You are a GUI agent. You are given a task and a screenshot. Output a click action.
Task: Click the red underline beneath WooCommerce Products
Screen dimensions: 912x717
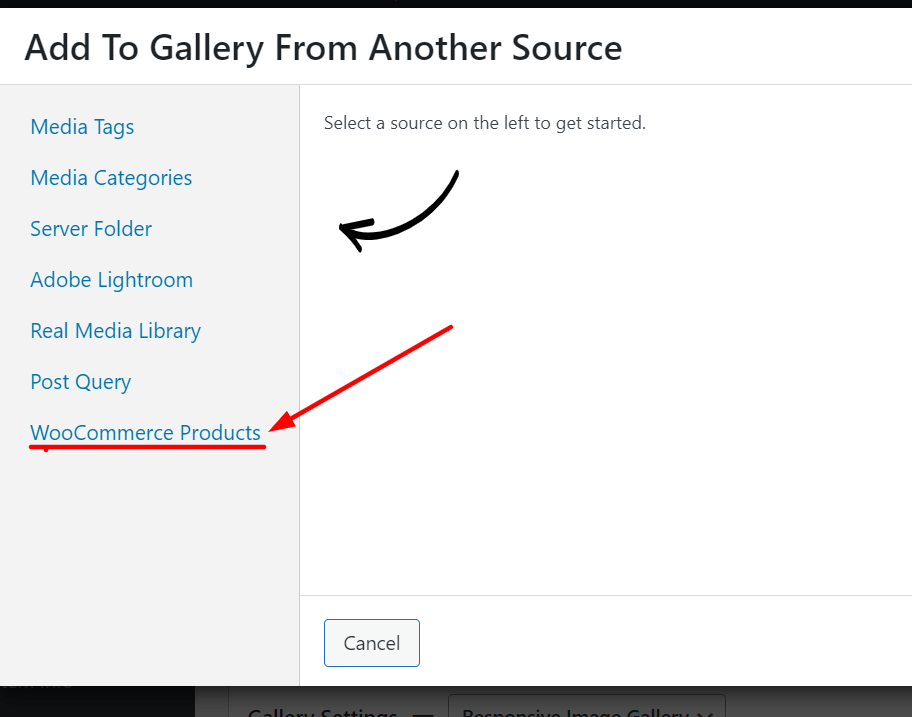pos(148,447)
